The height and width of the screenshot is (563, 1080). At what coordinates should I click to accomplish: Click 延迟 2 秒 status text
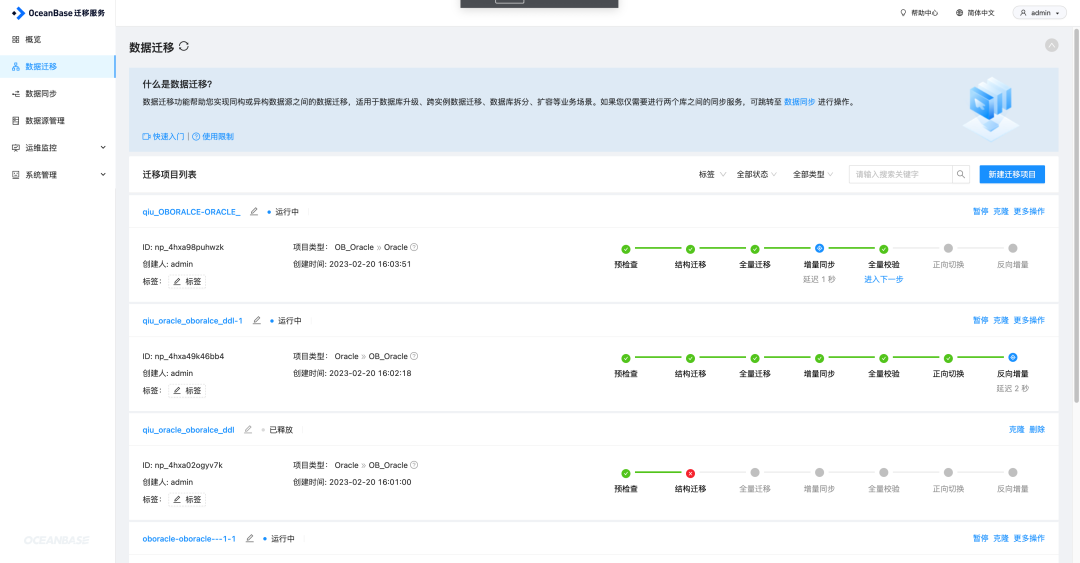[1012, 388]
